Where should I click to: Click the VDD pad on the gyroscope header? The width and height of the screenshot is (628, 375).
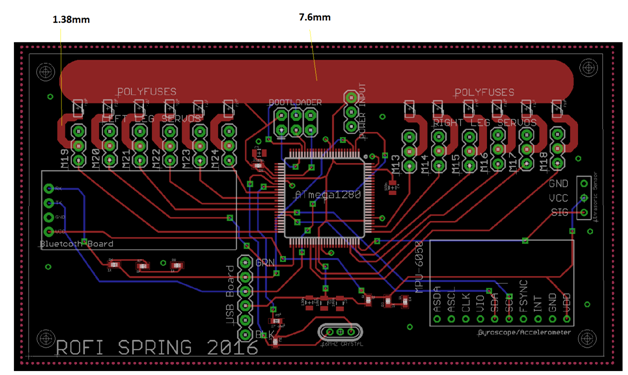[x=567, y=319]
